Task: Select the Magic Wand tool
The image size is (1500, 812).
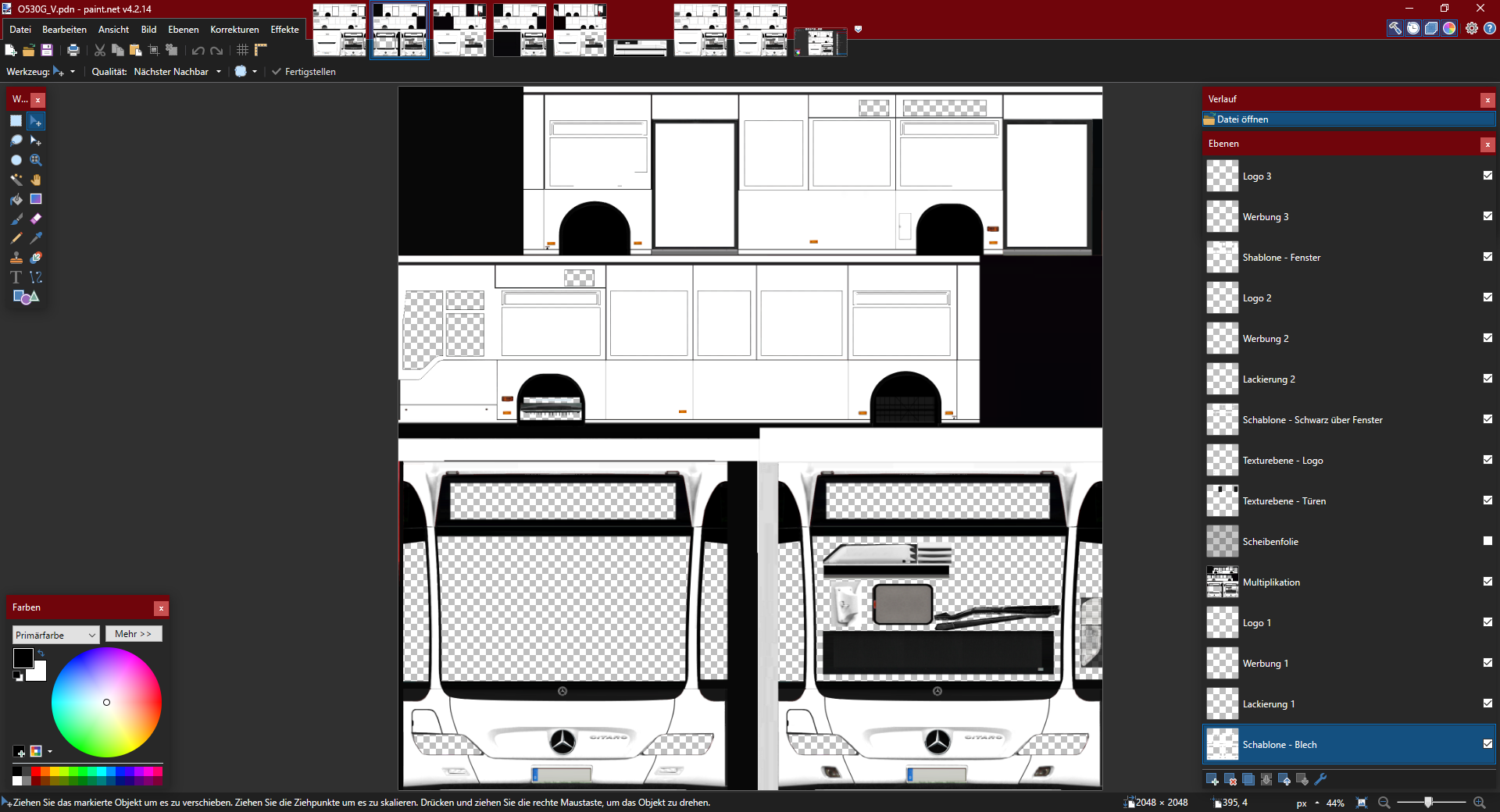Action: (16, 180)
